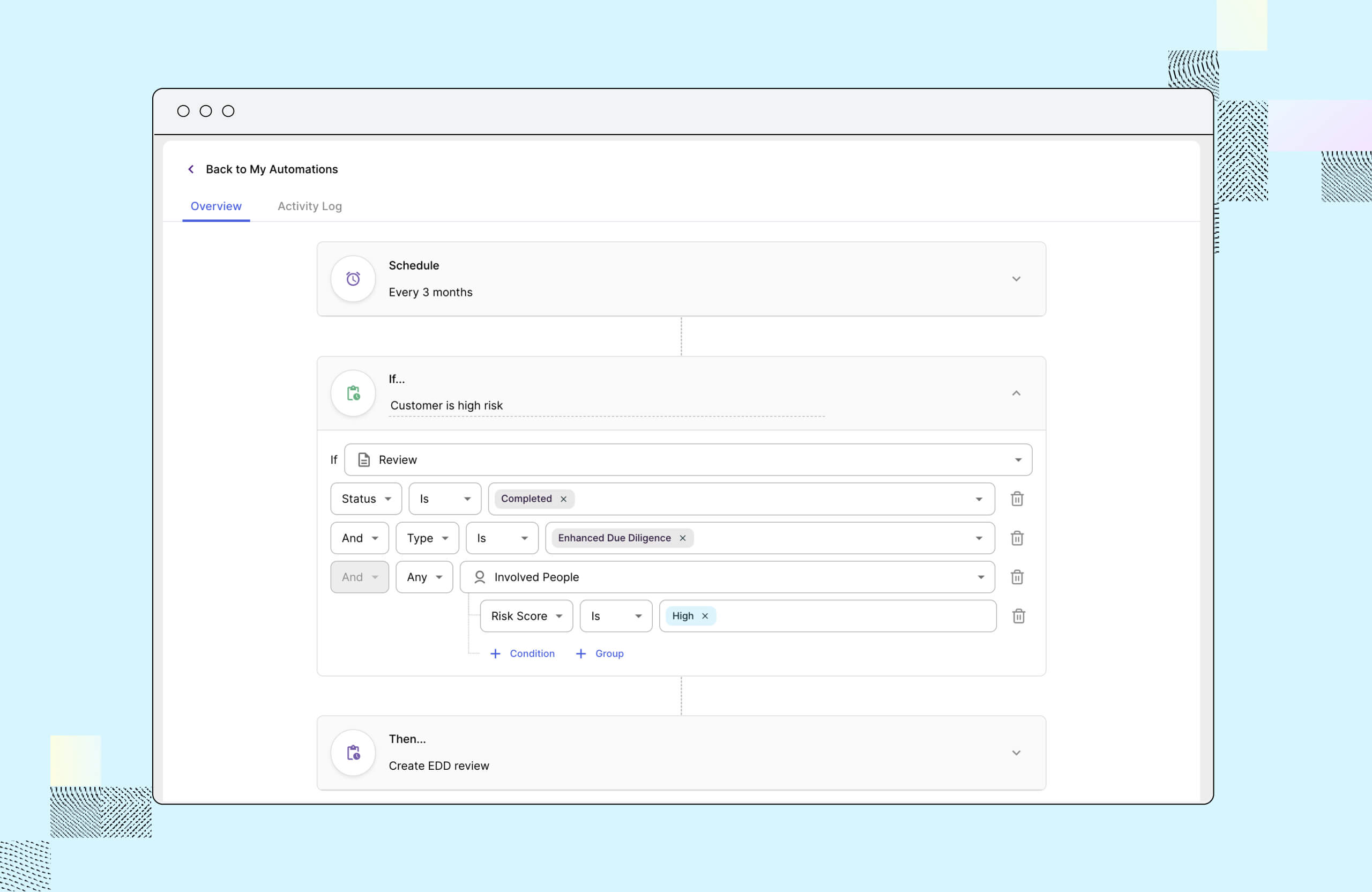
Task: Open the Review object type dropdown
Action: point(1019,459)
